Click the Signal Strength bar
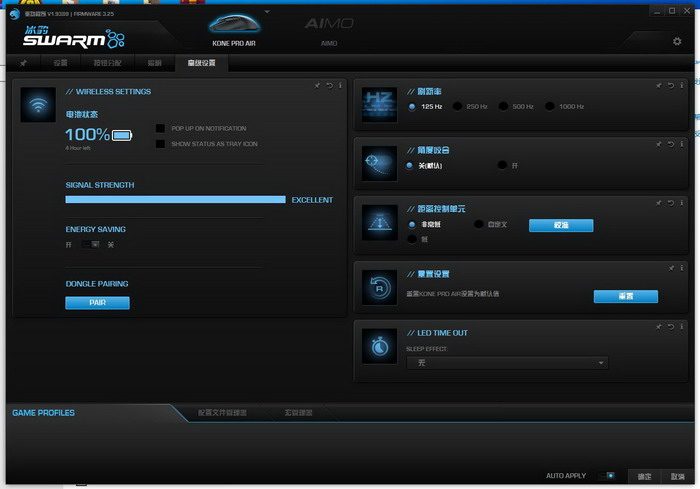The image size is (700, 489). [x=175, y=200]
